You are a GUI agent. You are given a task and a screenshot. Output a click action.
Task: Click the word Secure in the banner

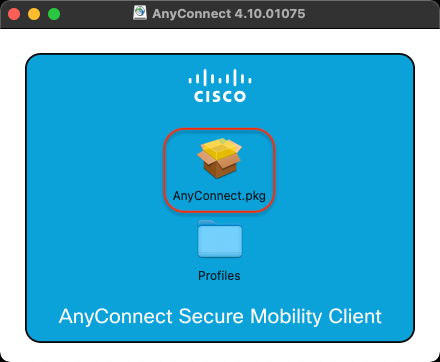(211, 316)
